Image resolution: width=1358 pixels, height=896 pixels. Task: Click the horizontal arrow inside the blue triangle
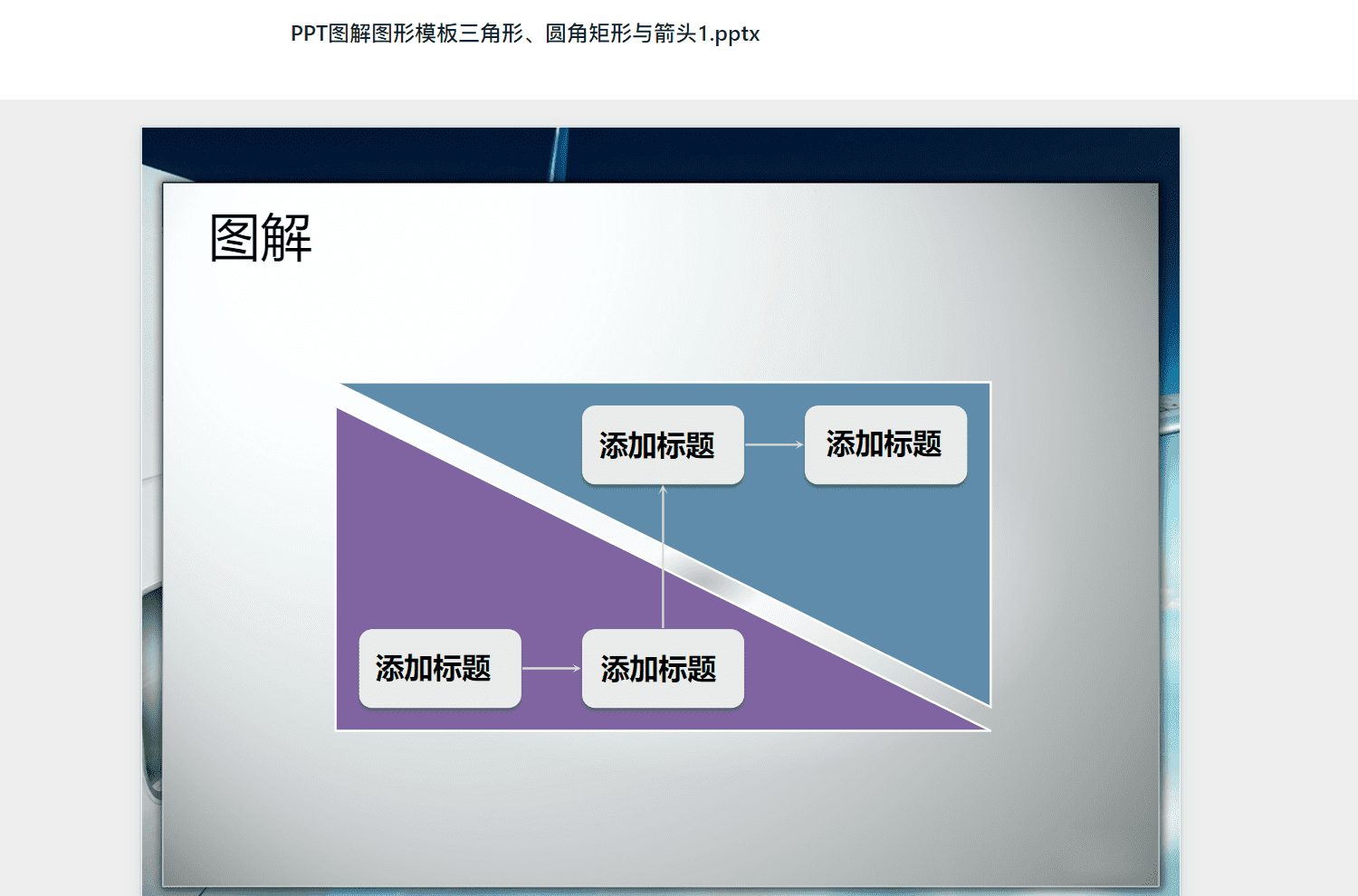coord(774,444)
